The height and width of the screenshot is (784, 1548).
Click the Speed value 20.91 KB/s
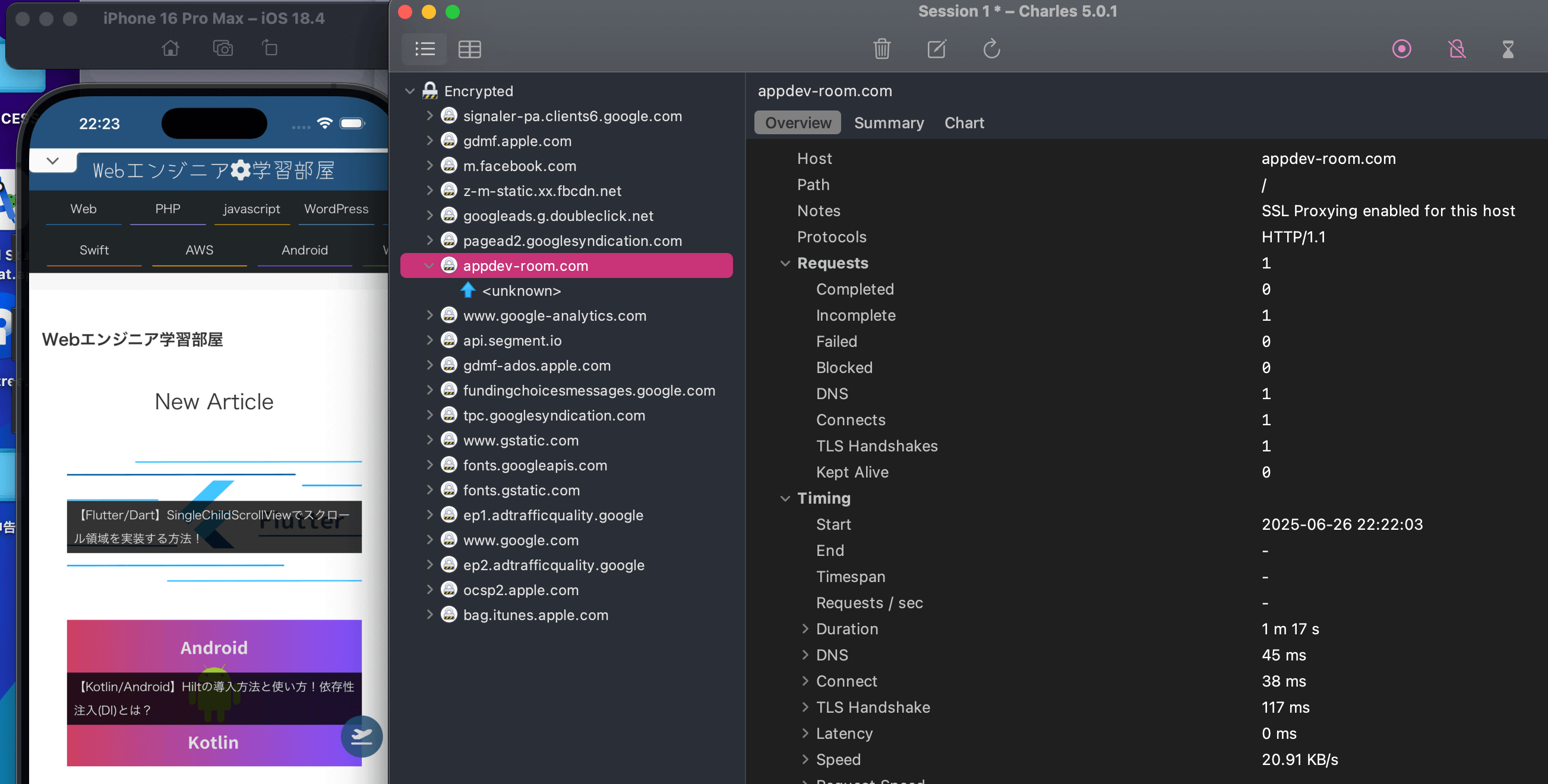[1299, 760]
